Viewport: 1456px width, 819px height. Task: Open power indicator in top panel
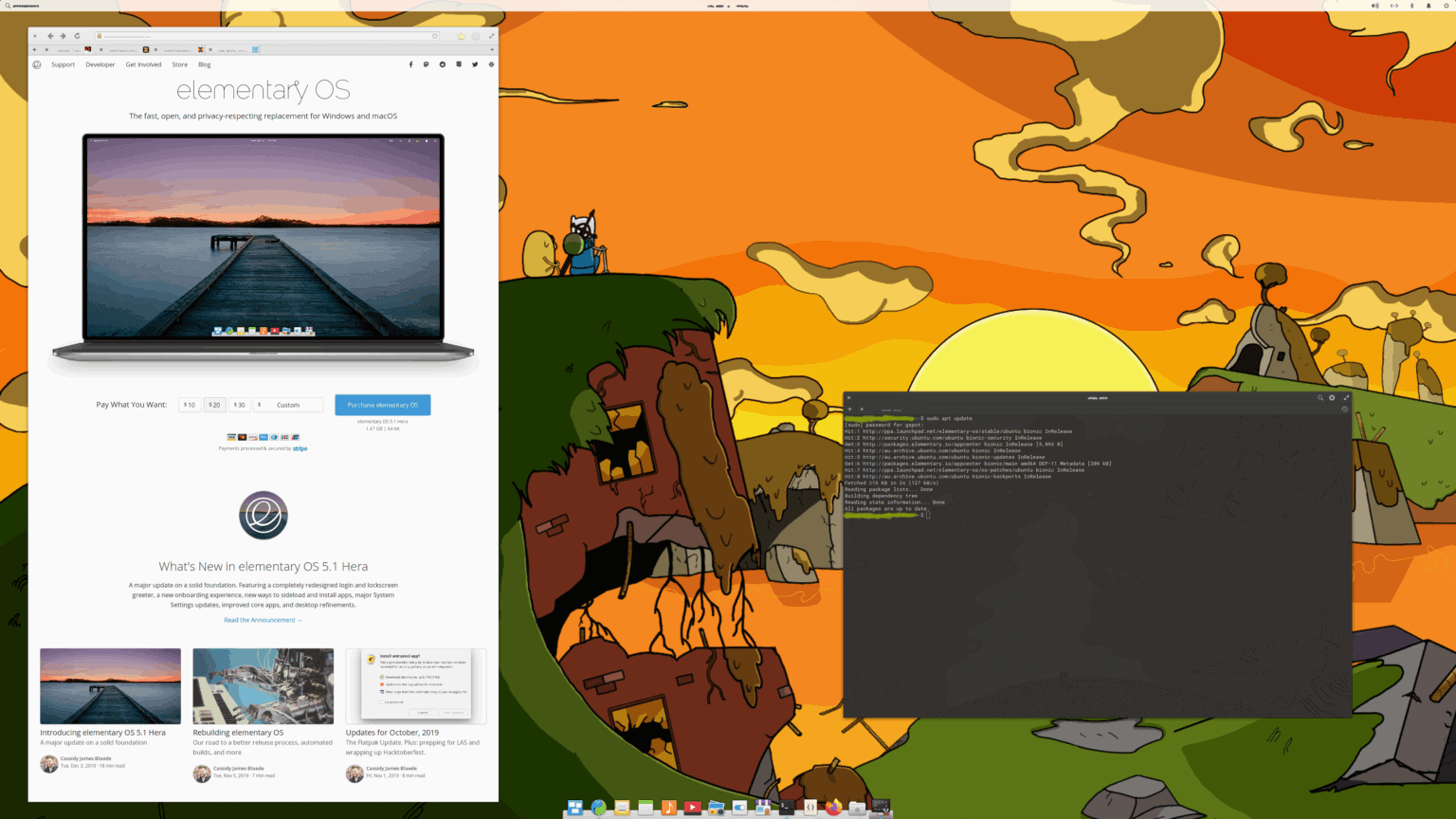[1447, 6]
